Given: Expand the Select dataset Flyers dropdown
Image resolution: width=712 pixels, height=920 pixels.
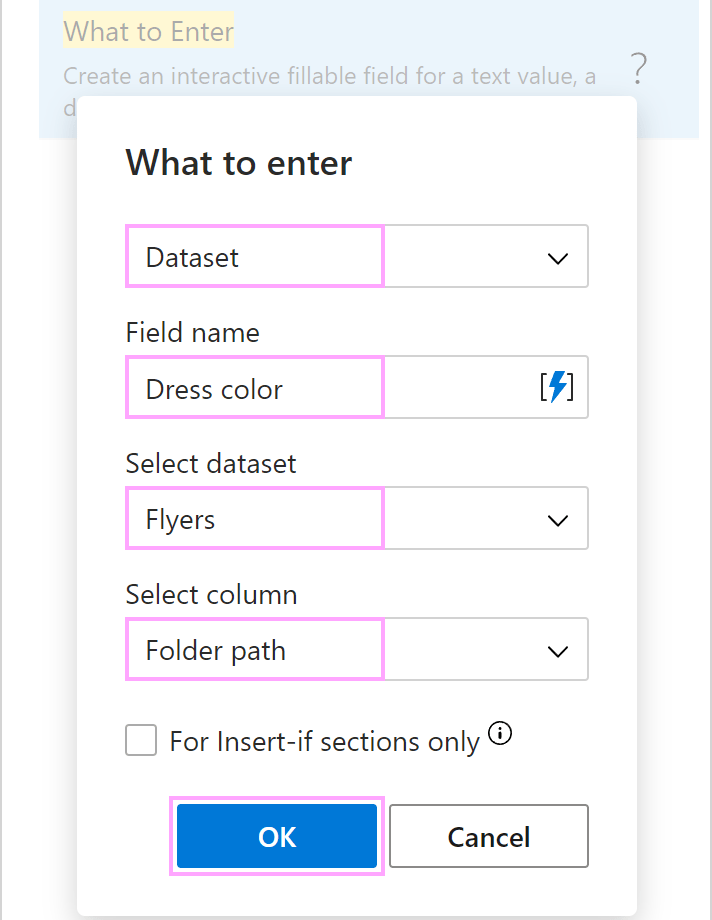Looking at the screenshot, I should (x=357, y=518).
